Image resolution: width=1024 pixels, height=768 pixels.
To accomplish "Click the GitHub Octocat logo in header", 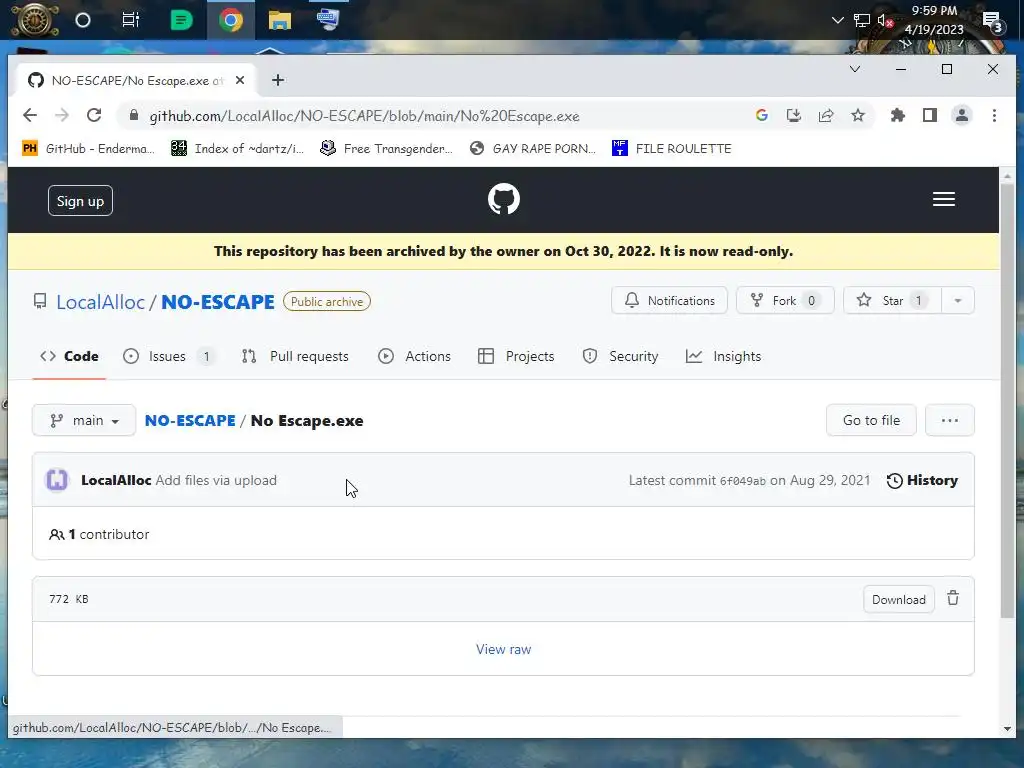I will tap(504, 199).
